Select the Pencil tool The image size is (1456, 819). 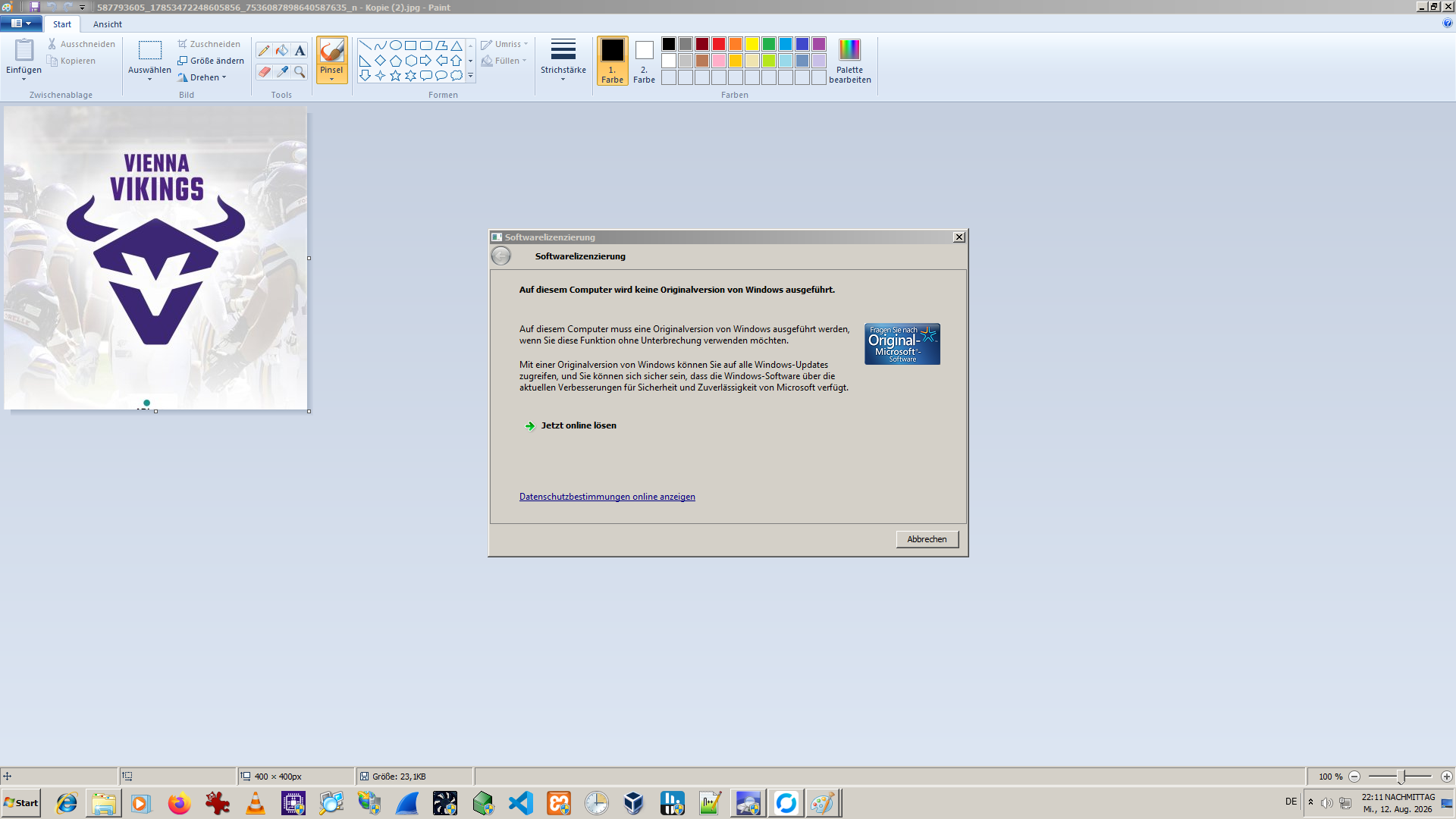click(264, 51)
